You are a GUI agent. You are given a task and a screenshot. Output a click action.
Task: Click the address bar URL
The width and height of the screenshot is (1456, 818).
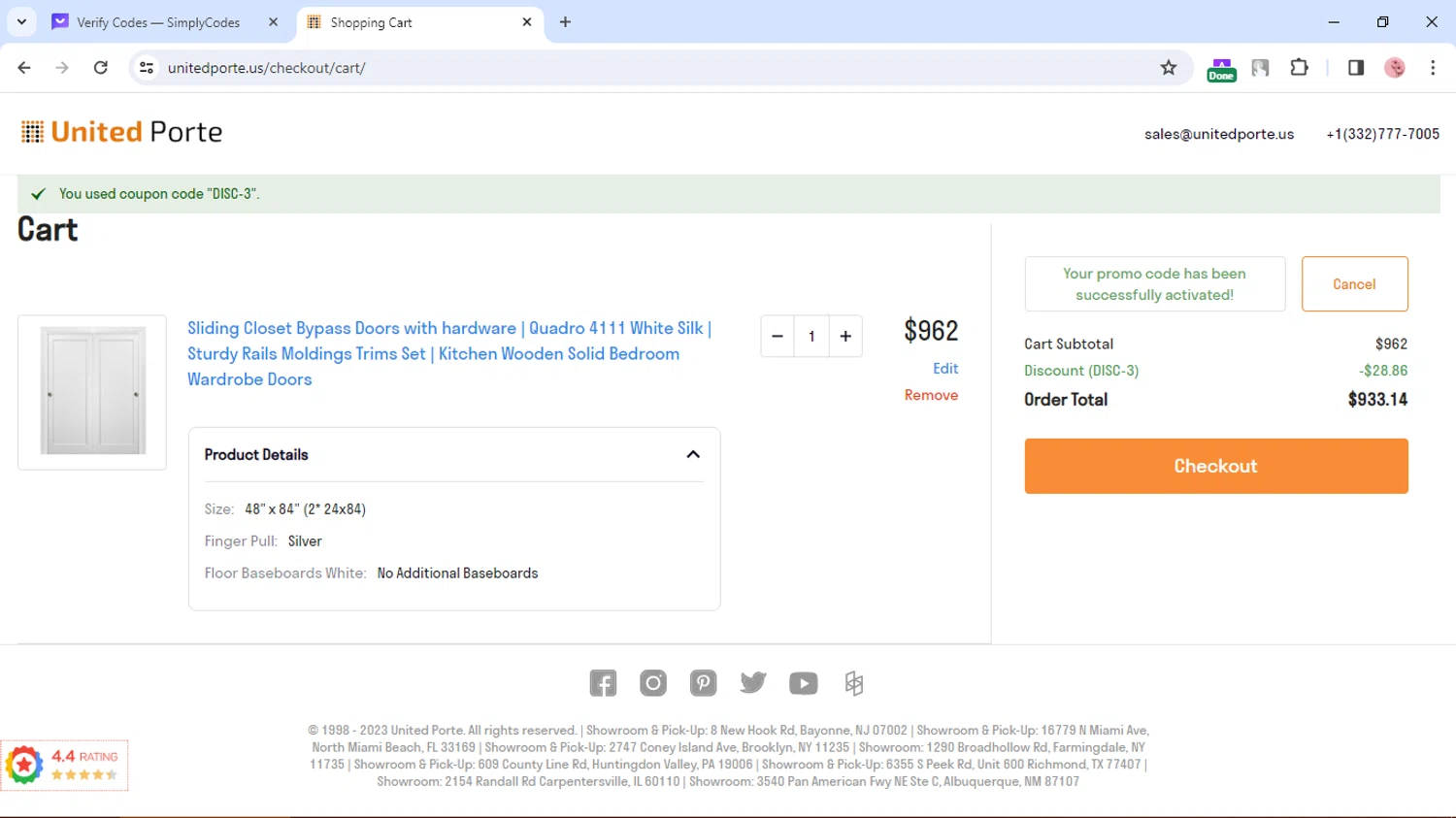267,68
